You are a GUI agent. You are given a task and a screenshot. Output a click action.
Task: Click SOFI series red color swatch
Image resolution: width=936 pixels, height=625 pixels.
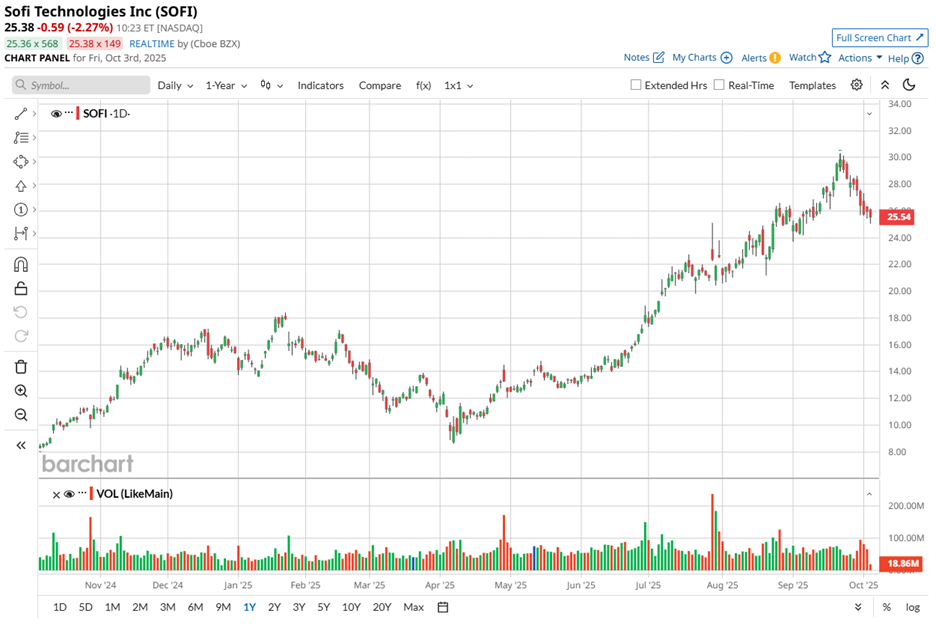tap(78, 113)
